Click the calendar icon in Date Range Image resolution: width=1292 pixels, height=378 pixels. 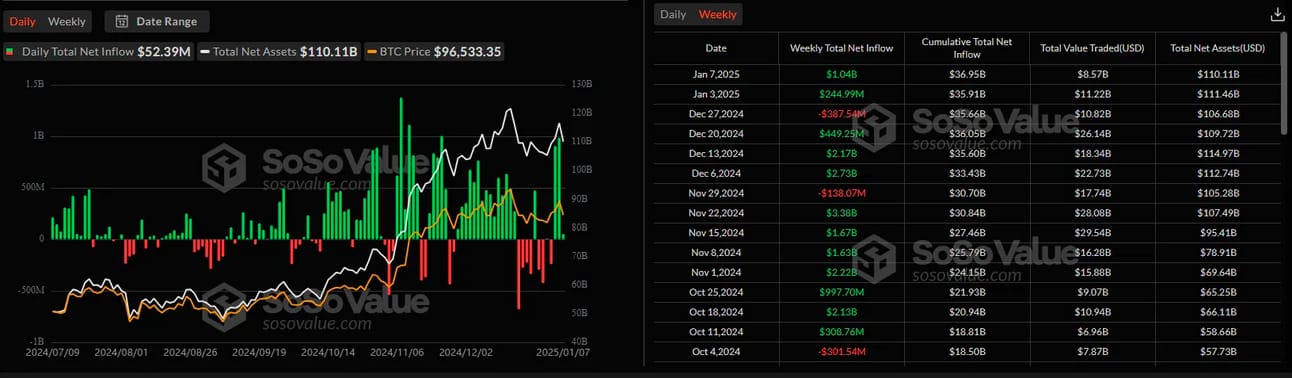[122, 21]
